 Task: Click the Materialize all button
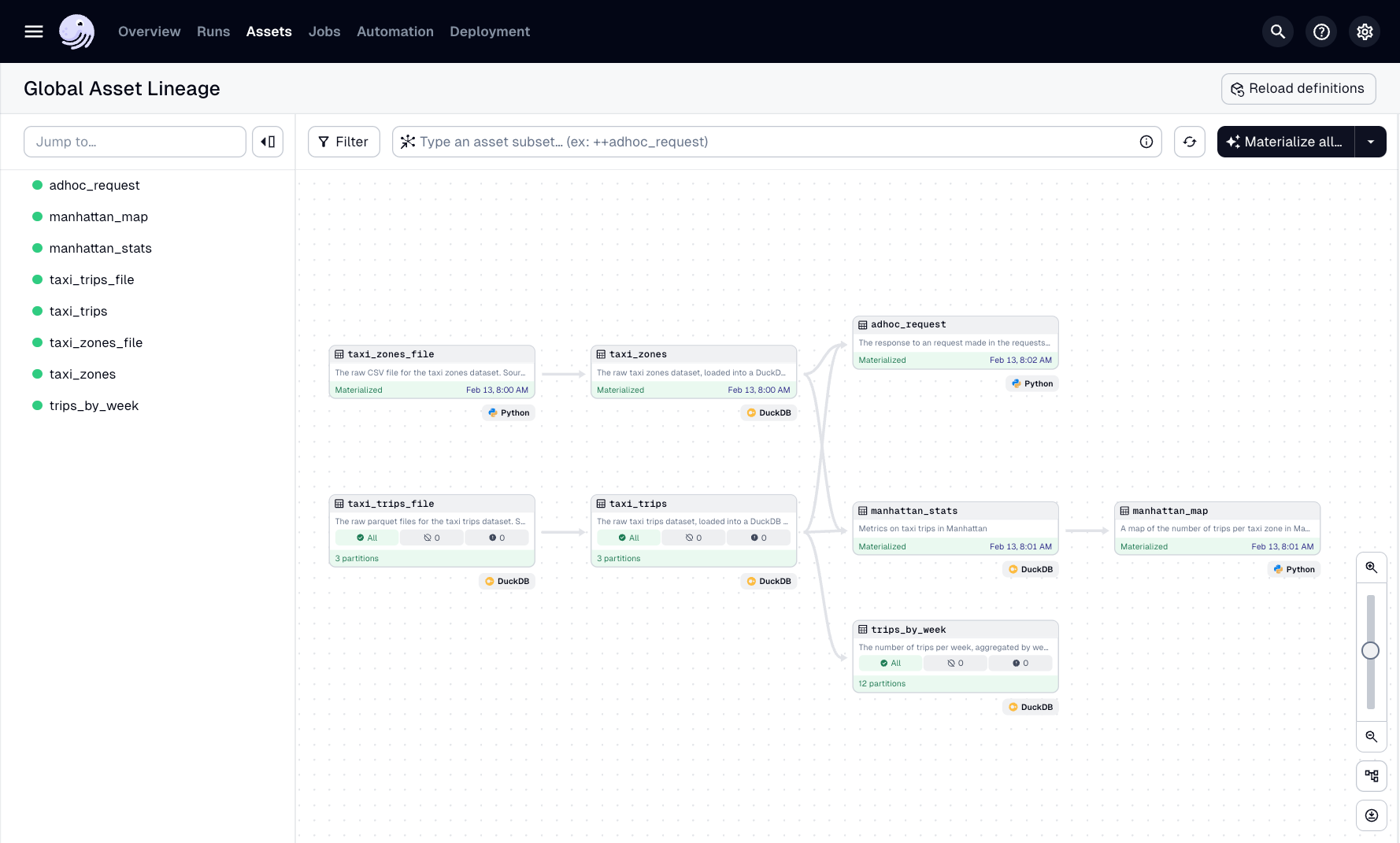pyautogui.click(x=1283, y=142)
